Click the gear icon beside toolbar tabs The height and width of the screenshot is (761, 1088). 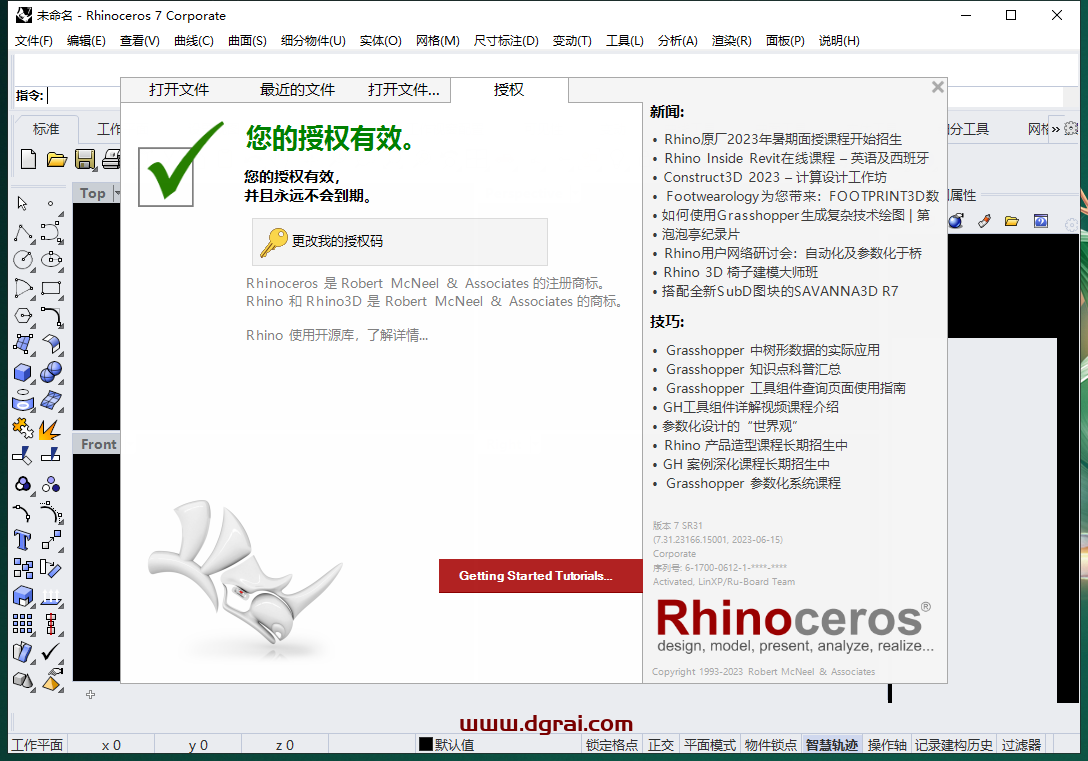tap(1071, 128)
